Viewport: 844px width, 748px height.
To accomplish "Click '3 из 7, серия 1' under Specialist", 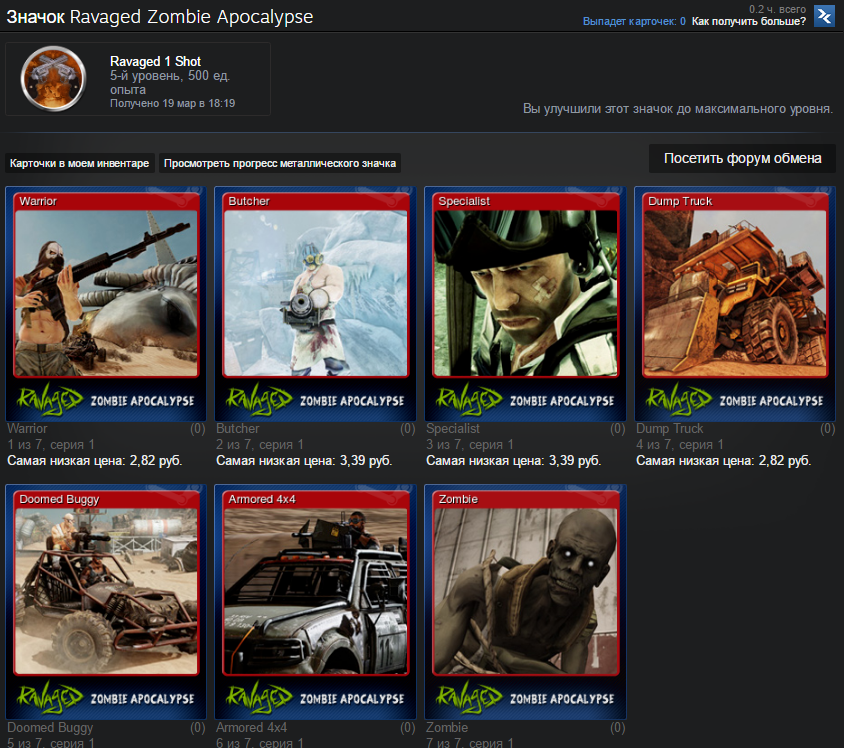I will [x=470, y=444].
